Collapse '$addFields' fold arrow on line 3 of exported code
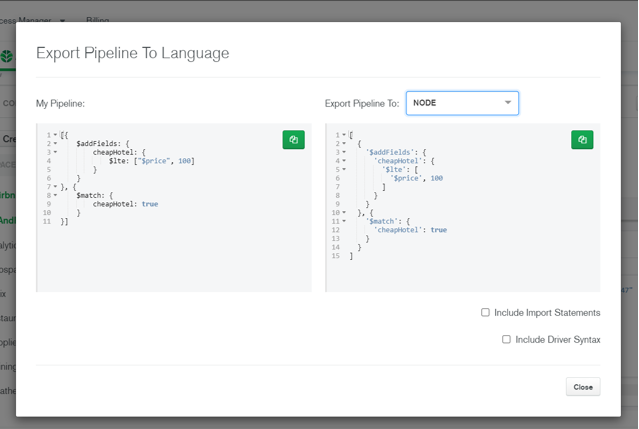This screenshot has height=429, width=639. 344,152
